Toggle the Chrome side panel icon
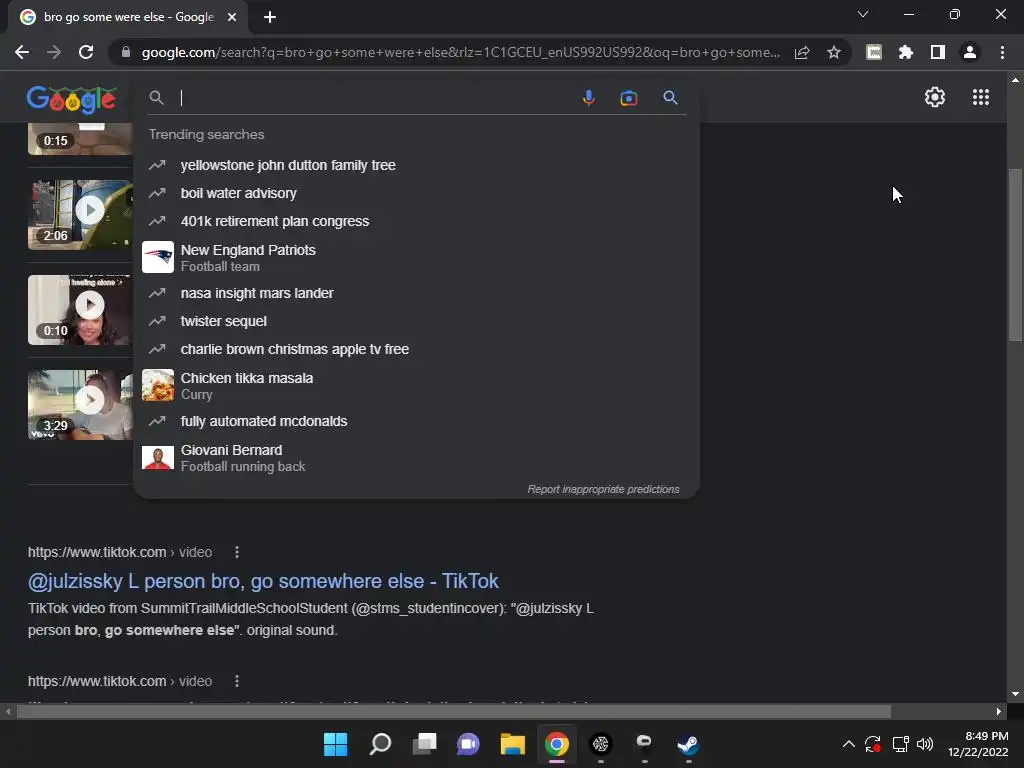The image size is (1024, 768). click(x=937, y=52)
